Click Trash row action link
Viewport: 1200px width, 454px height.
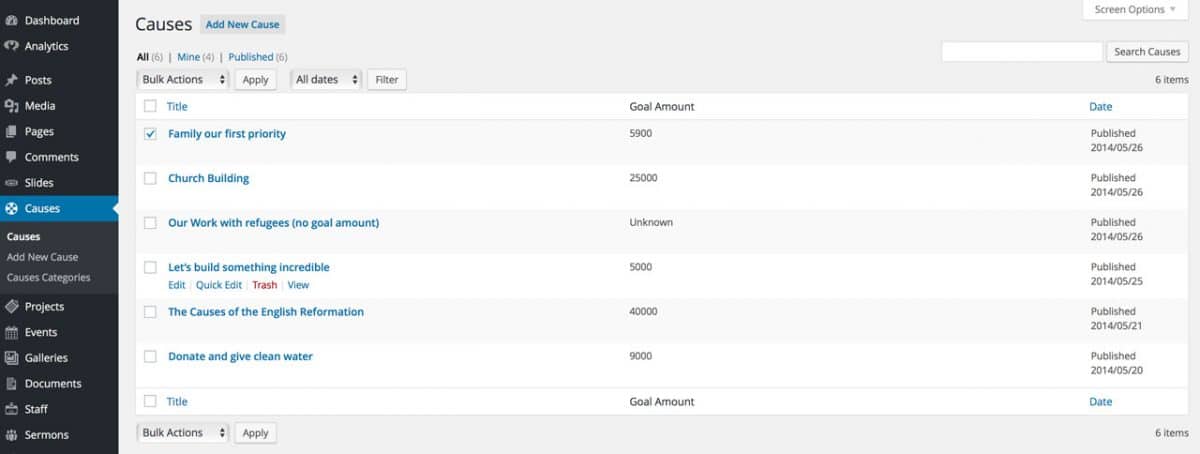click(x=264, y=285)
